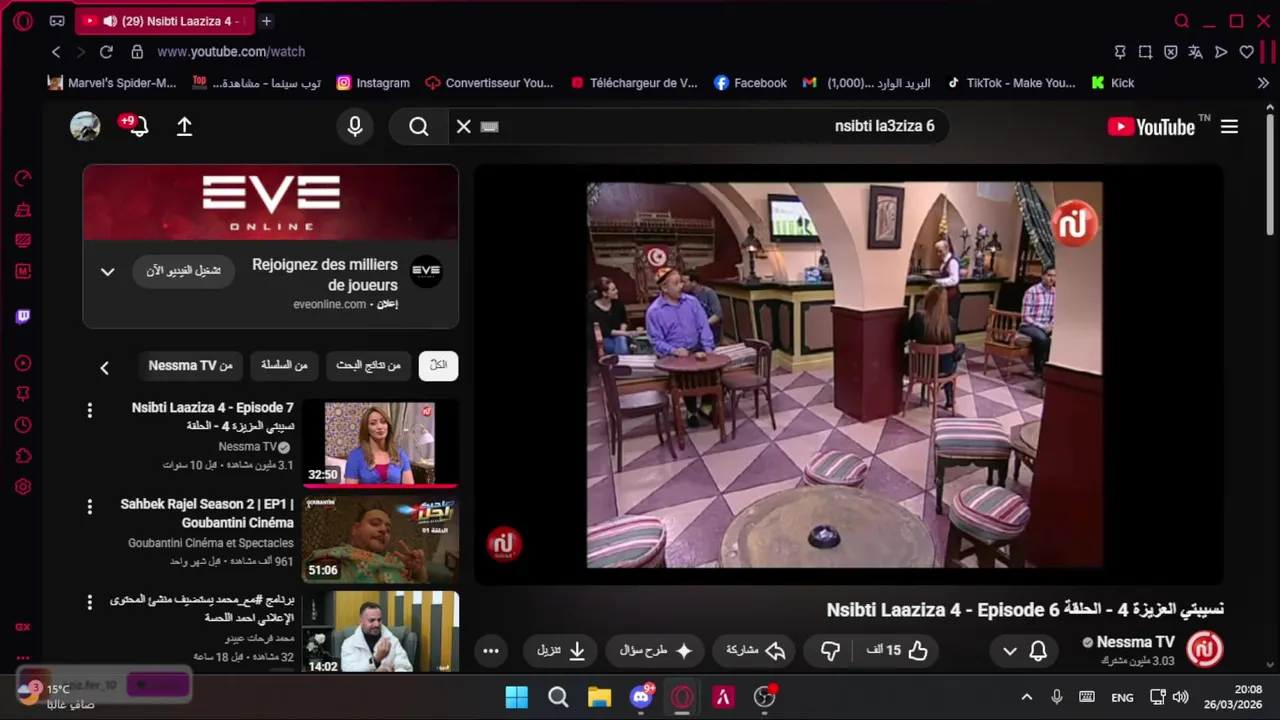Submit search with the magnifier button
1280x720 pixels.
(x=418, y=127)
